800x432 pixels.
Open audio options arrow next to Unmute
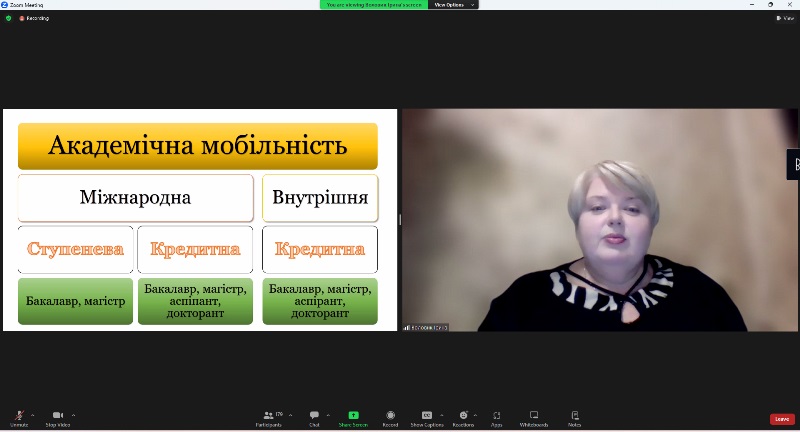[x=33, y=415]
